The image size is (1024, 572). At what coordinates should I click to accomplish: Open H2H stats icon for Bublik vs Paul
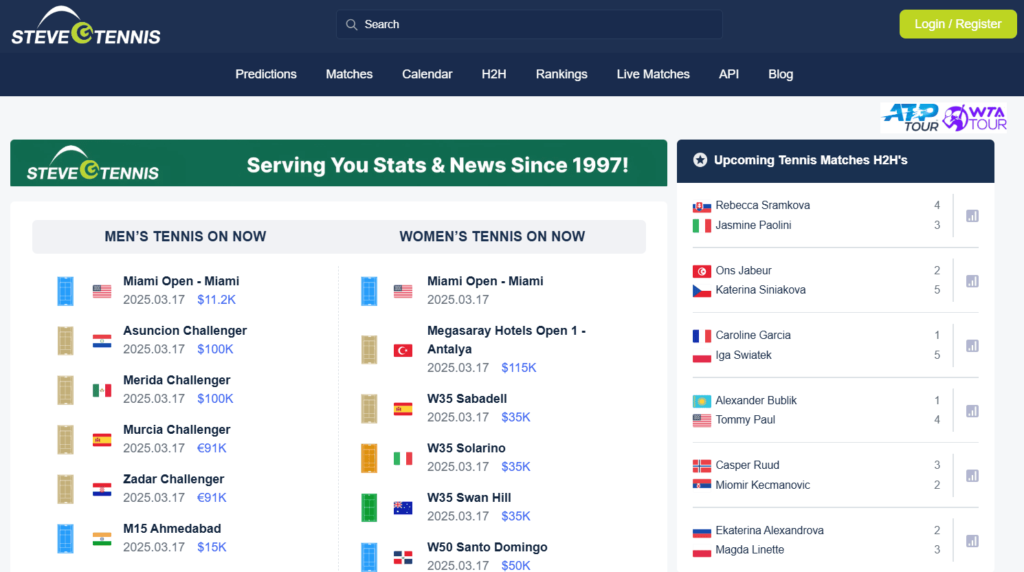coord(972,411)
